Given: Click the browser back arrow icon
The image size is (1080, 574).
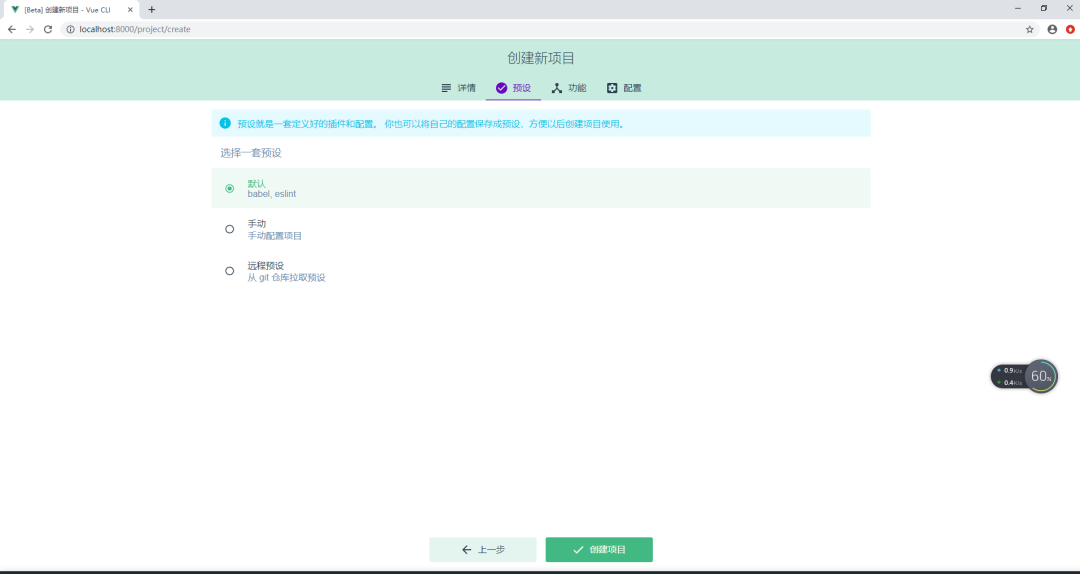Looking at the screenshot, I should [12, 29].
